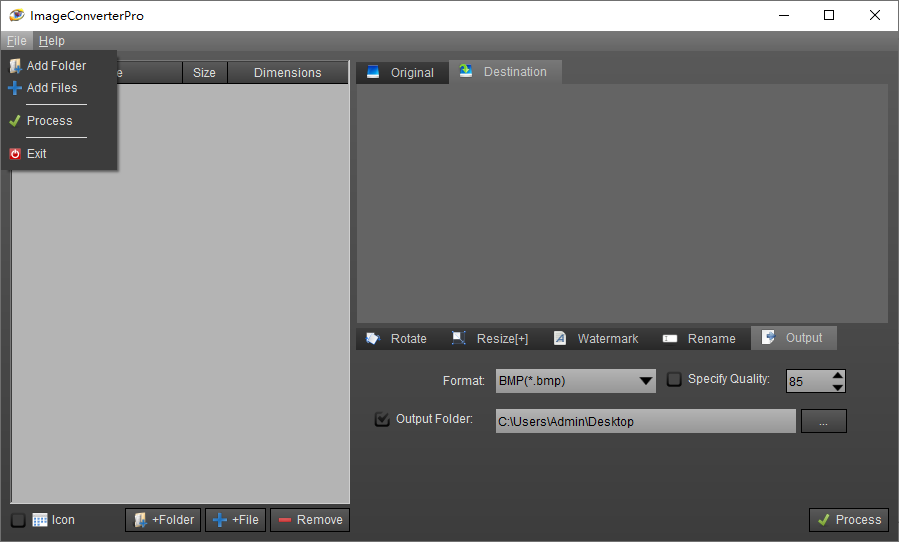This screenshot has height=542, width=899.
Task: Select Process in the File menu
Action: 59,121
